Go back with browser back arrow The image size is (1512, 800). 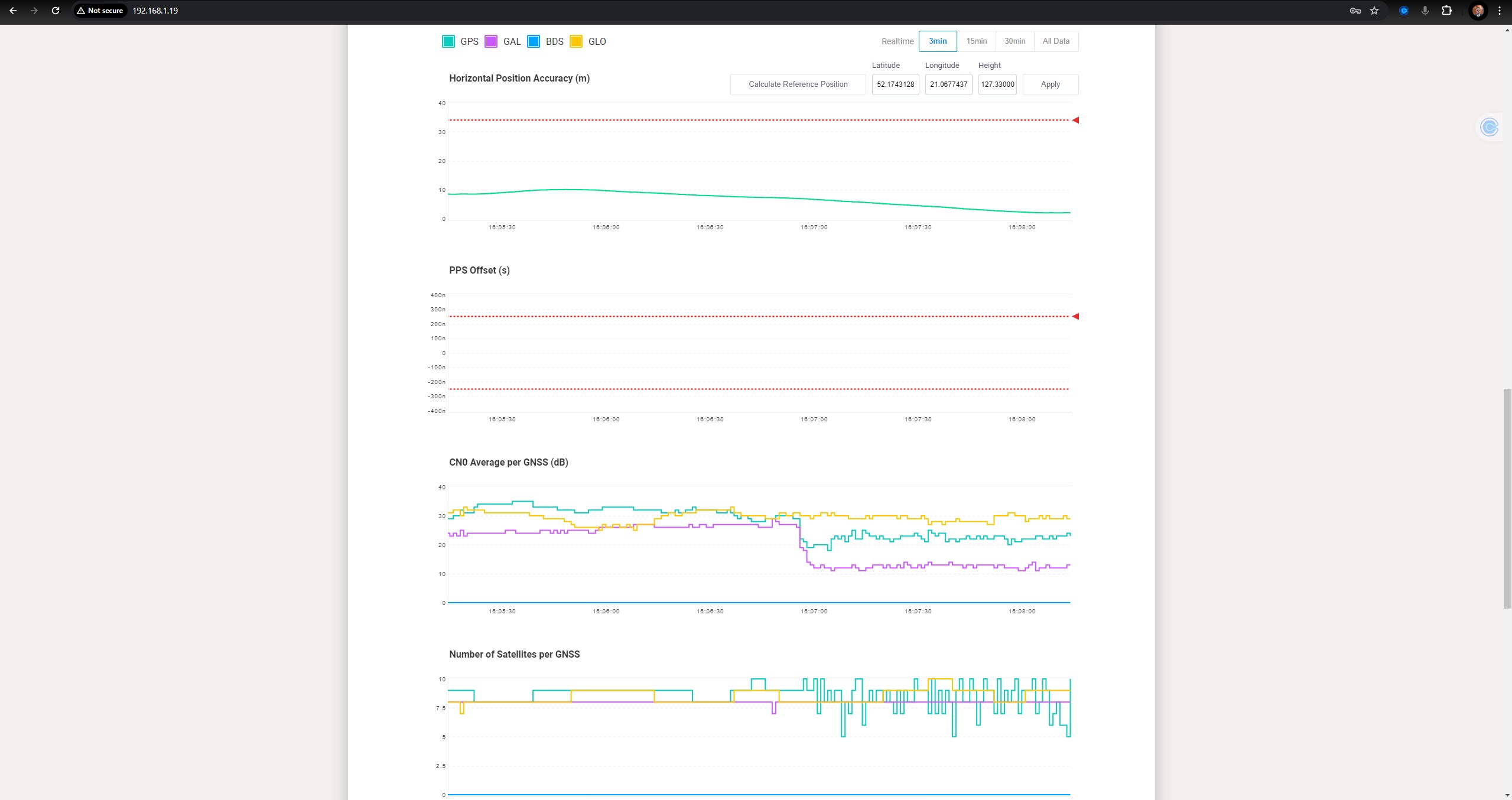pyautogui.click(x=13, y=11)
